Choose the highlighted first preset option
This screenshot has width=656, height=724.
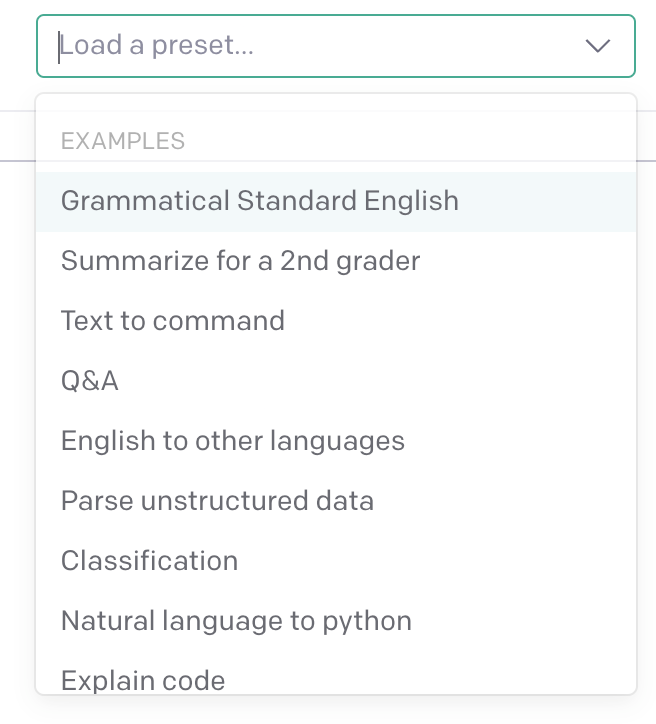[x=260, y=201]
